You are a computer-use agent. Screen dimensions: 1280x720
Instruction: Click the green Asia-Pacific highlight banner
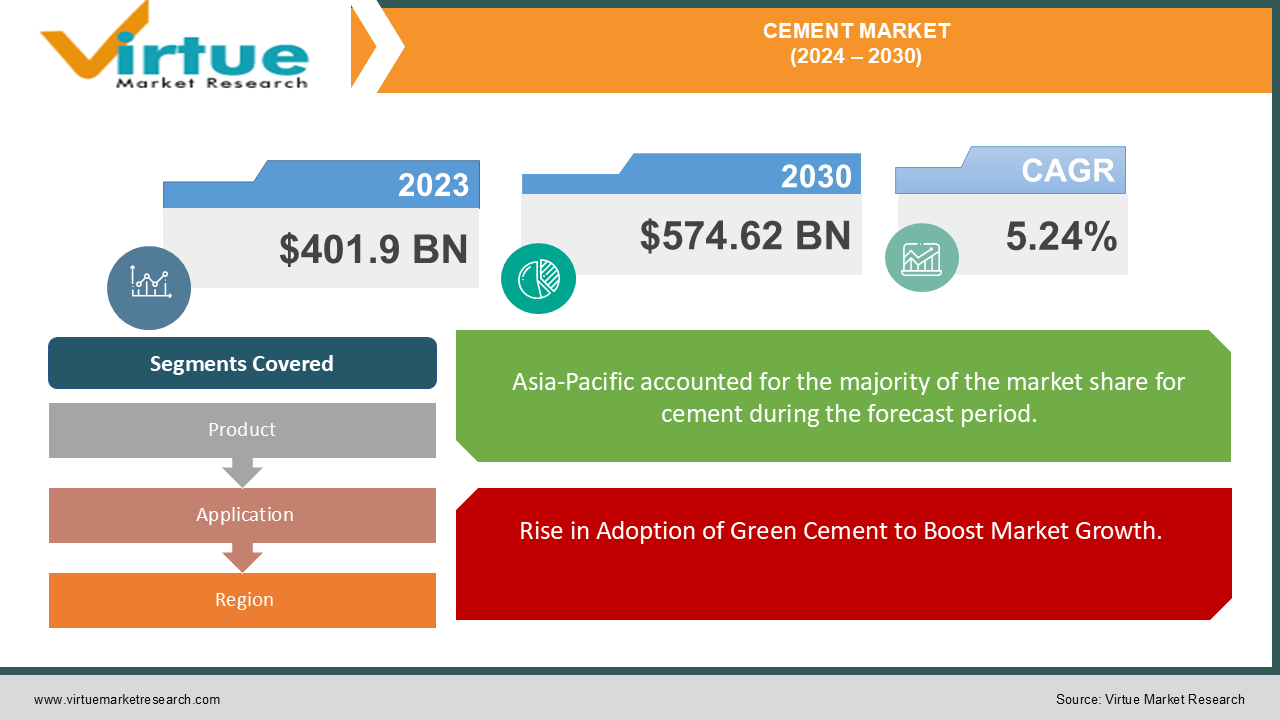845,396
